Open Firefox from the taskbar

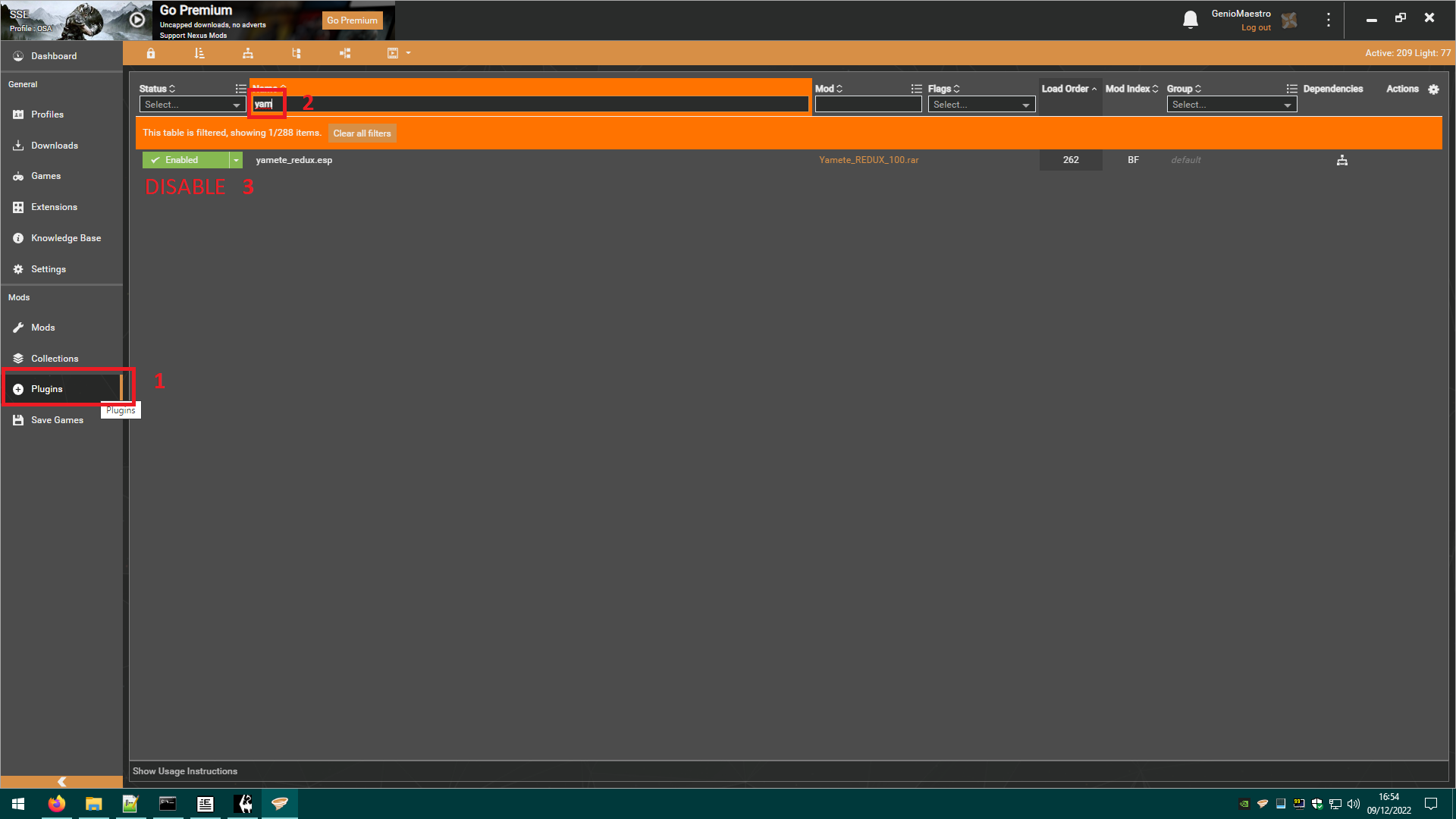click(x=57, y=804)
